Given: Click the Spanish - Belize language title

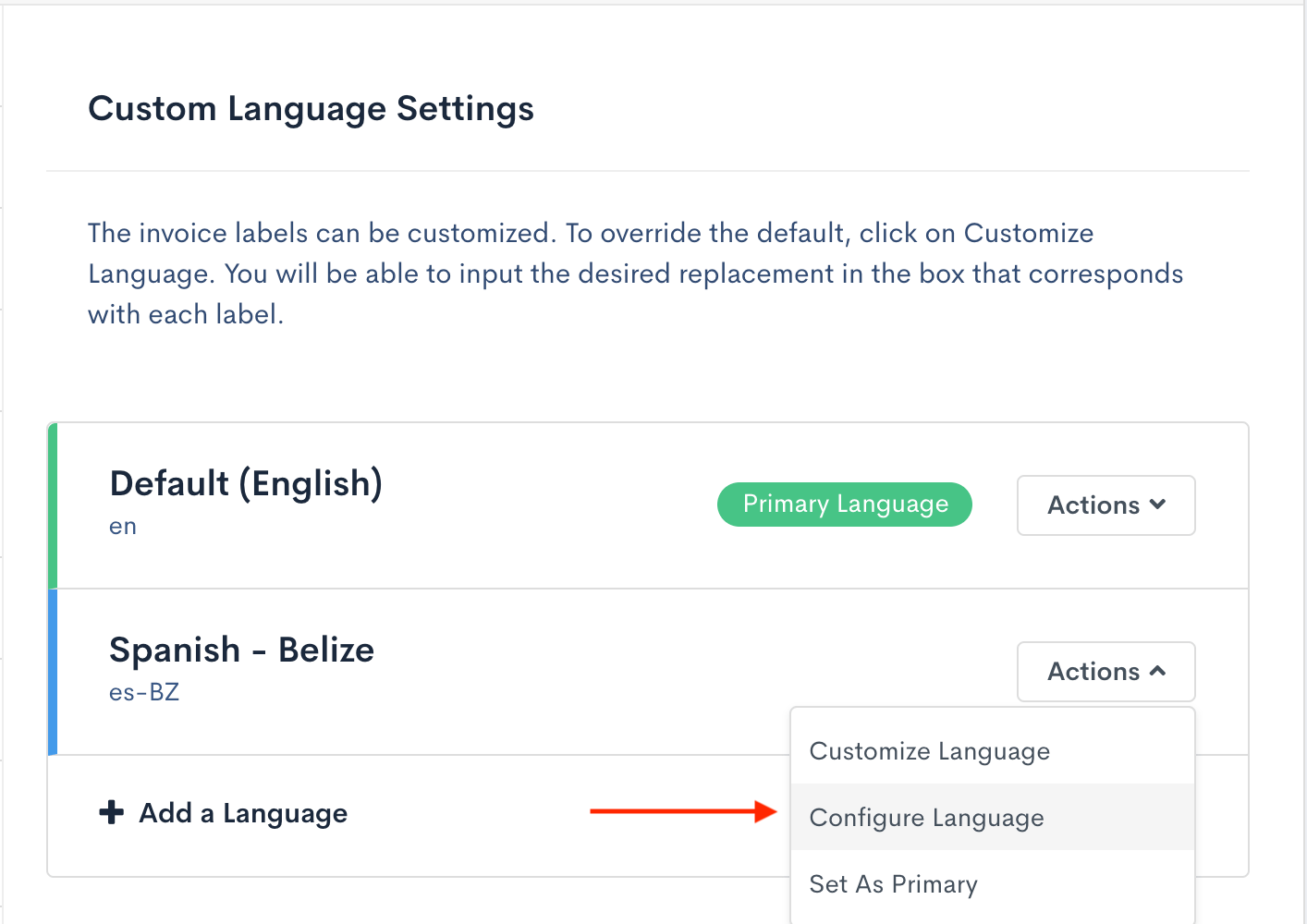Looking at the screenshot, I should pyautogui.click(x=241, y=650).
